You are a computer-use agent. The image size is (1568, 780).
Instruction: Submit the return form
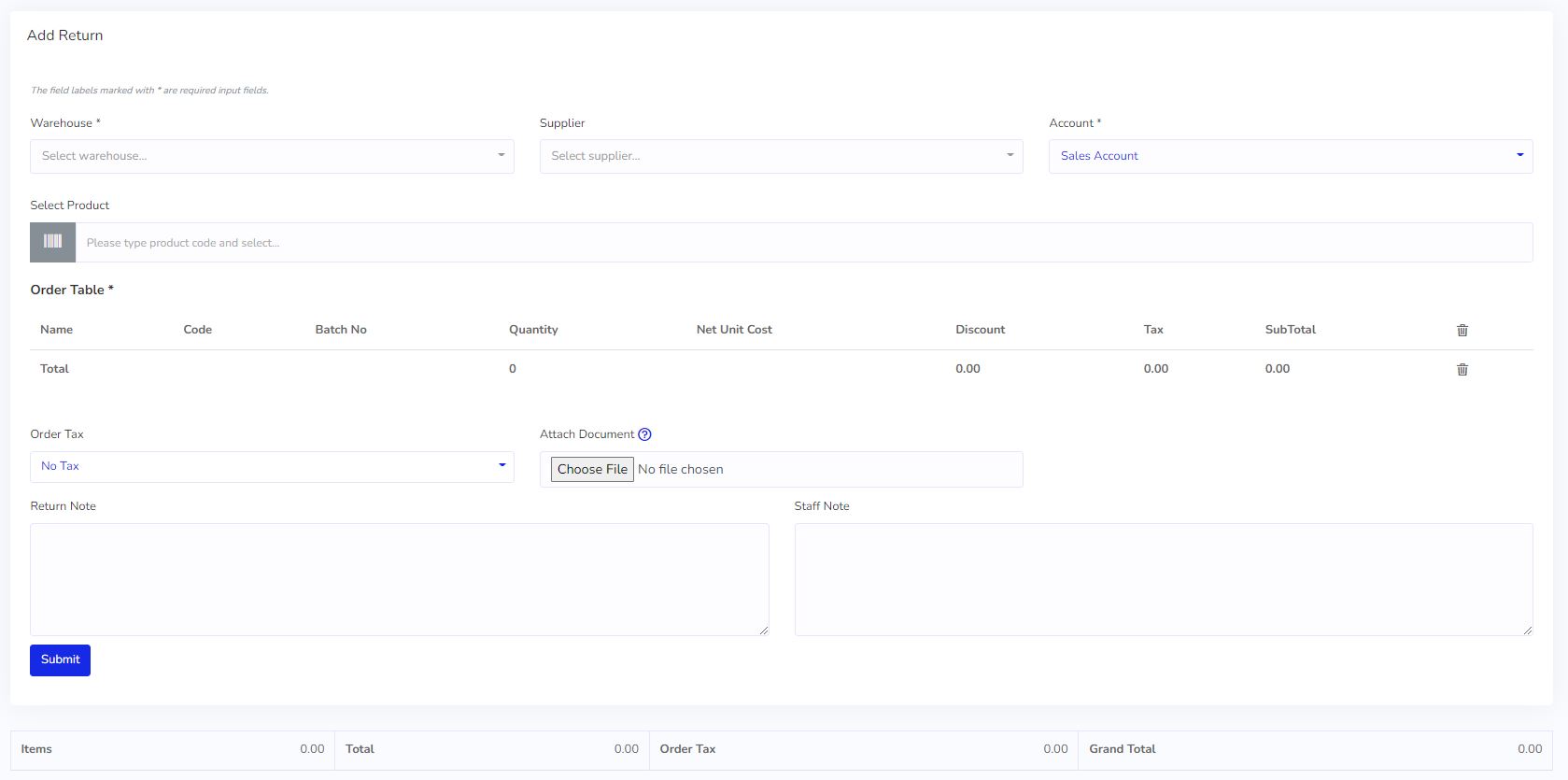60,659
